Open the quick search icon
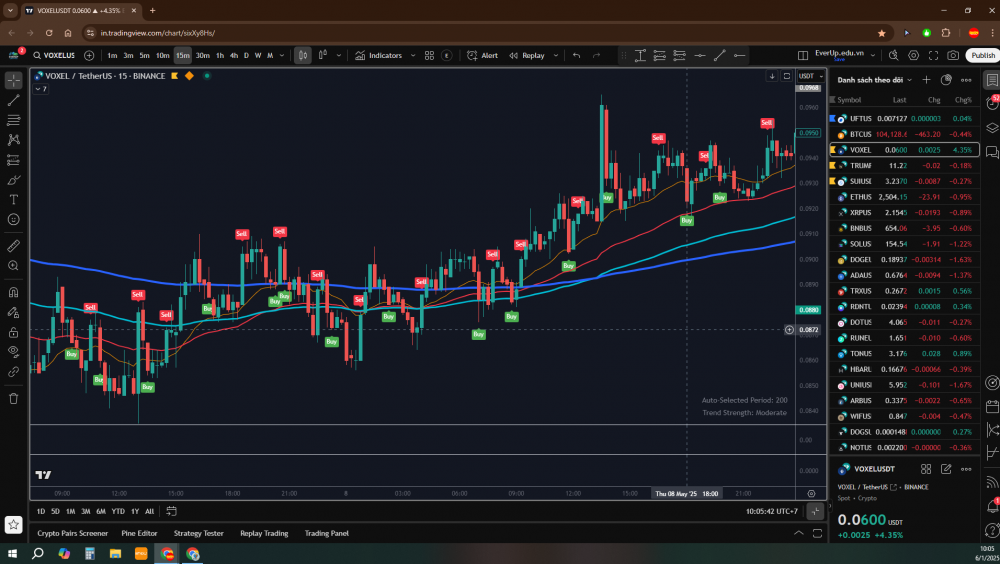 [893, 56]
